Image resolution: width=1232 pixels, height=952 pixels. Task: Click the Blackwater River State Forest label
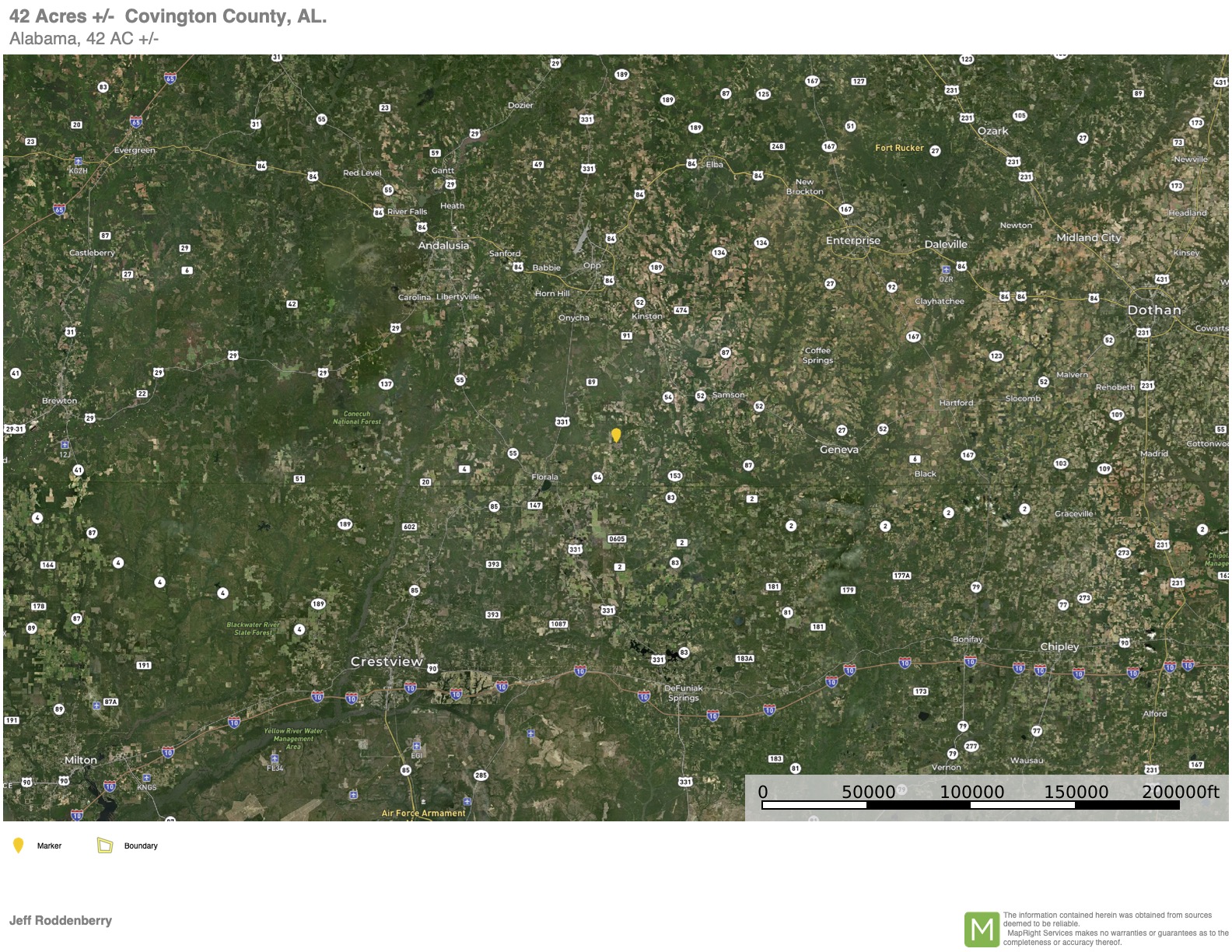253,628
